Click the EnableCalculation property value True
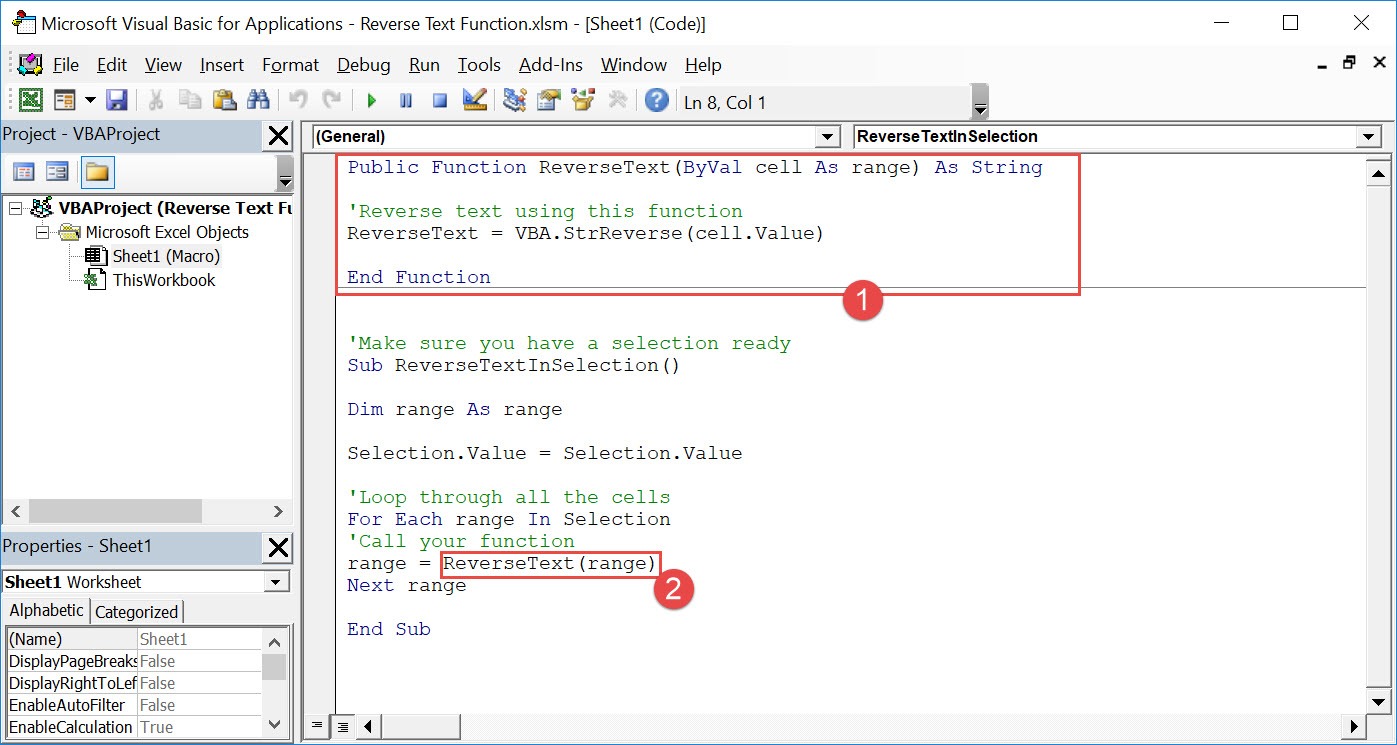1397x745 pixels. (199, 727)
